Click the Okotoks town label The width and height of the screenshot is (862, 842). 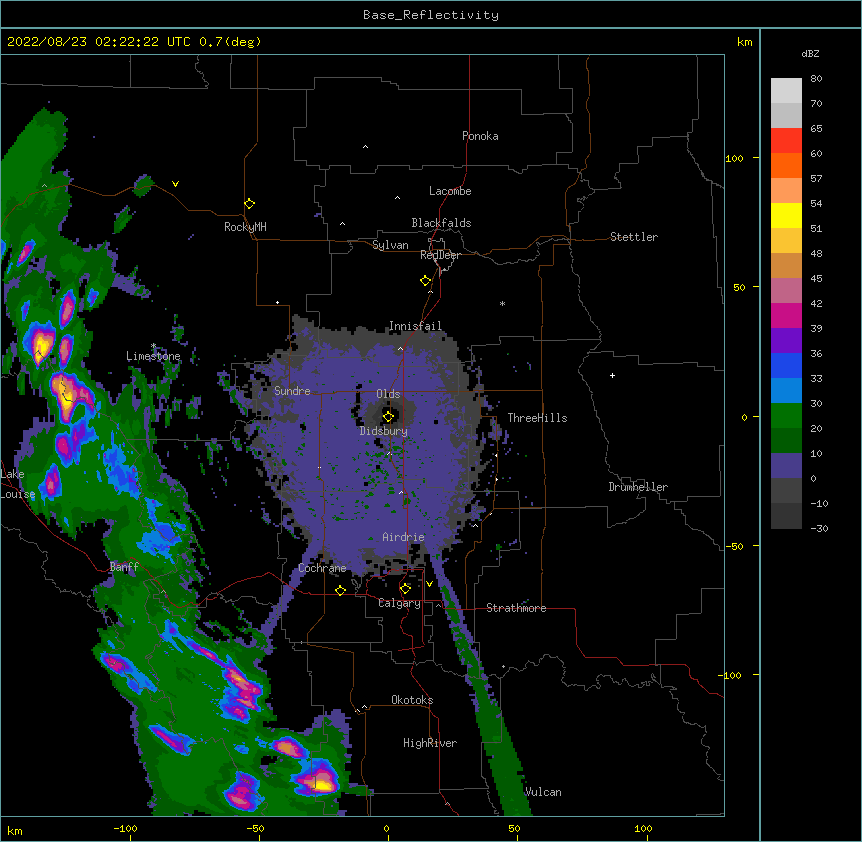coord(412,700)
